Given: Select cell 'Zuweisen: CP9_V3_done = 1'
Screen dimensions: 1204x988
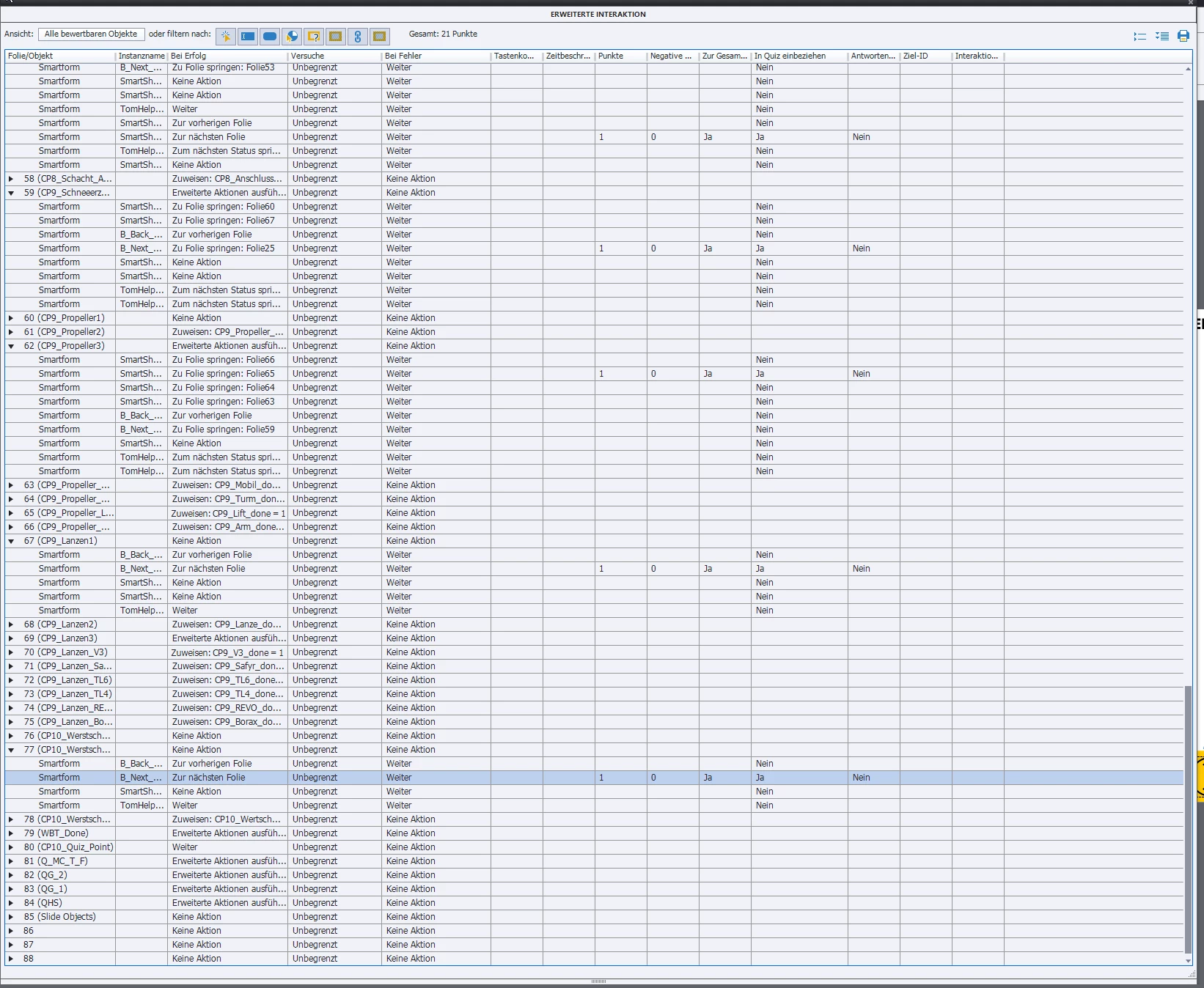Looking at the screenshot, I should [x=227, y=652].
